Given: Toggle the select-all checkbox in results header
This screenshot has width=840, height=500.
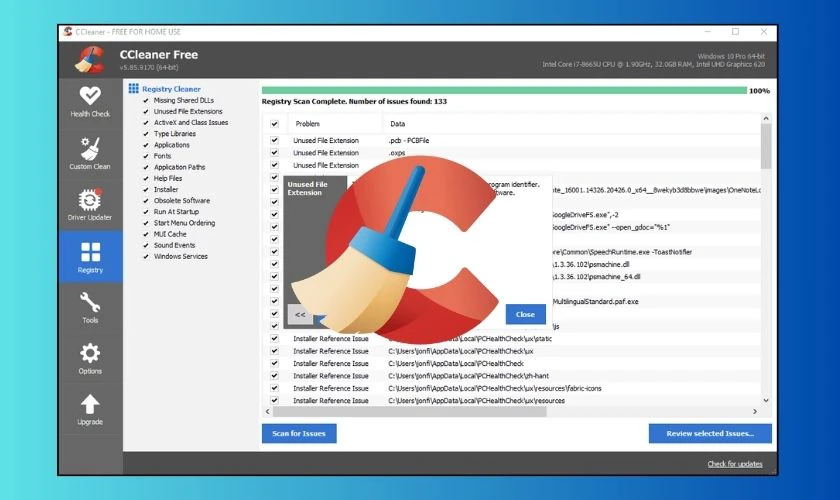Looking at the screenshot, I should [x=274, y=124].
